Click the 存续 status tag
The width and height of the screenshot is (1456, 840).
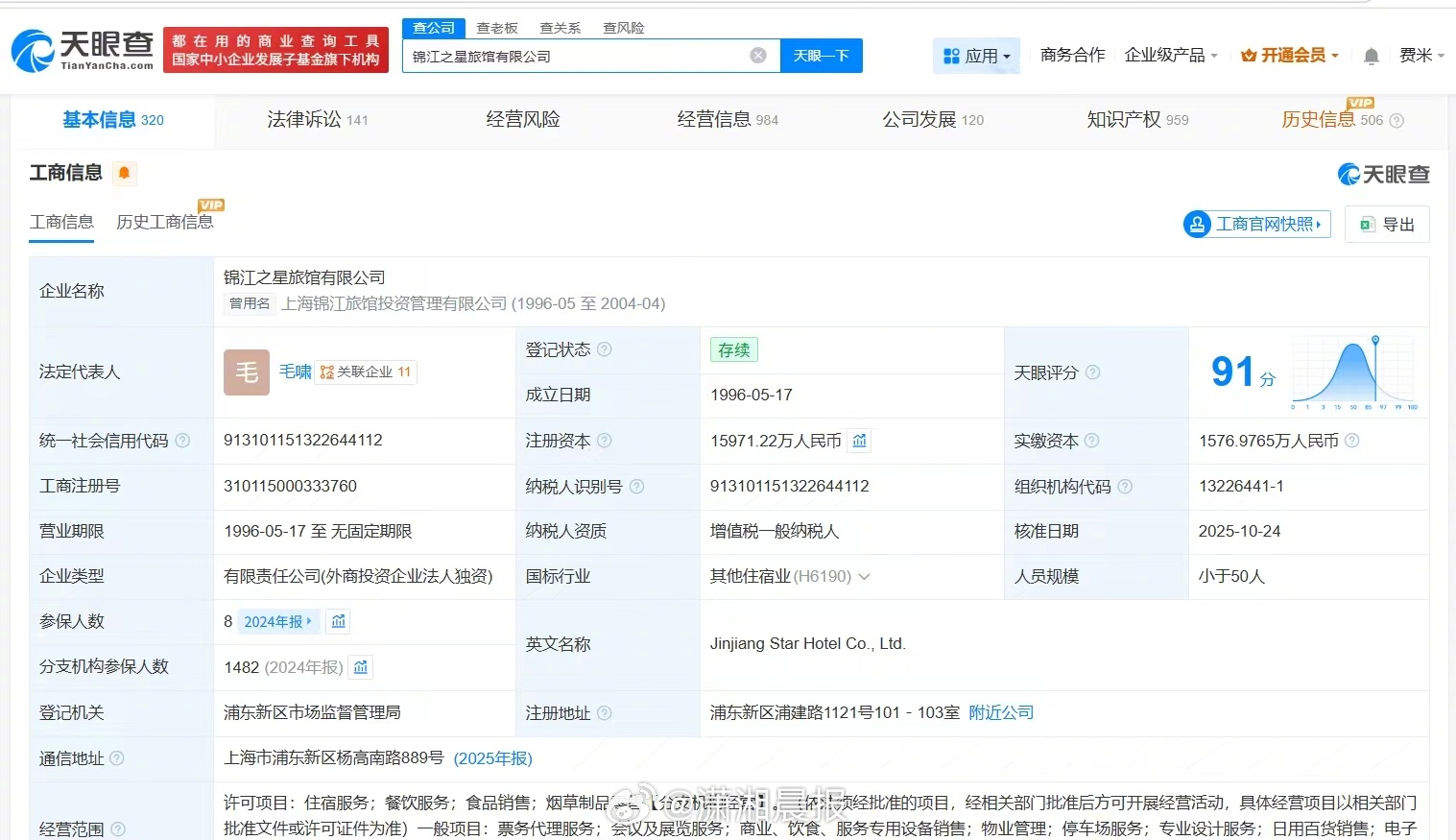coord(734,349)
